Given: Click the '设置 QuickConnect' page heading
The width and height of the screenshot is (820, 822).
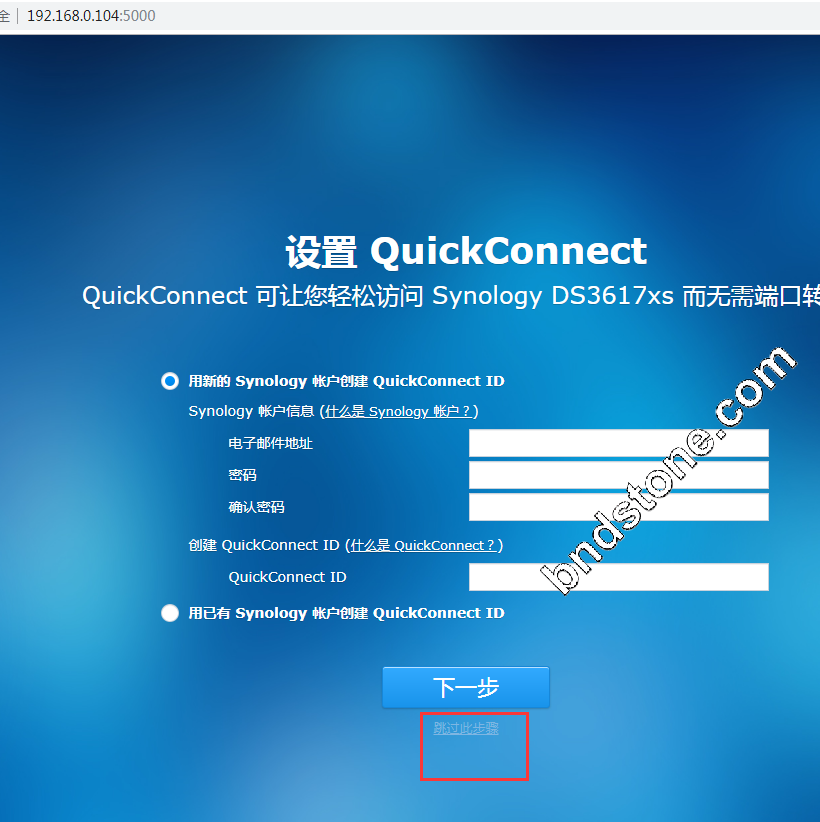Looking at the screenshot, I should click(466, 252).
